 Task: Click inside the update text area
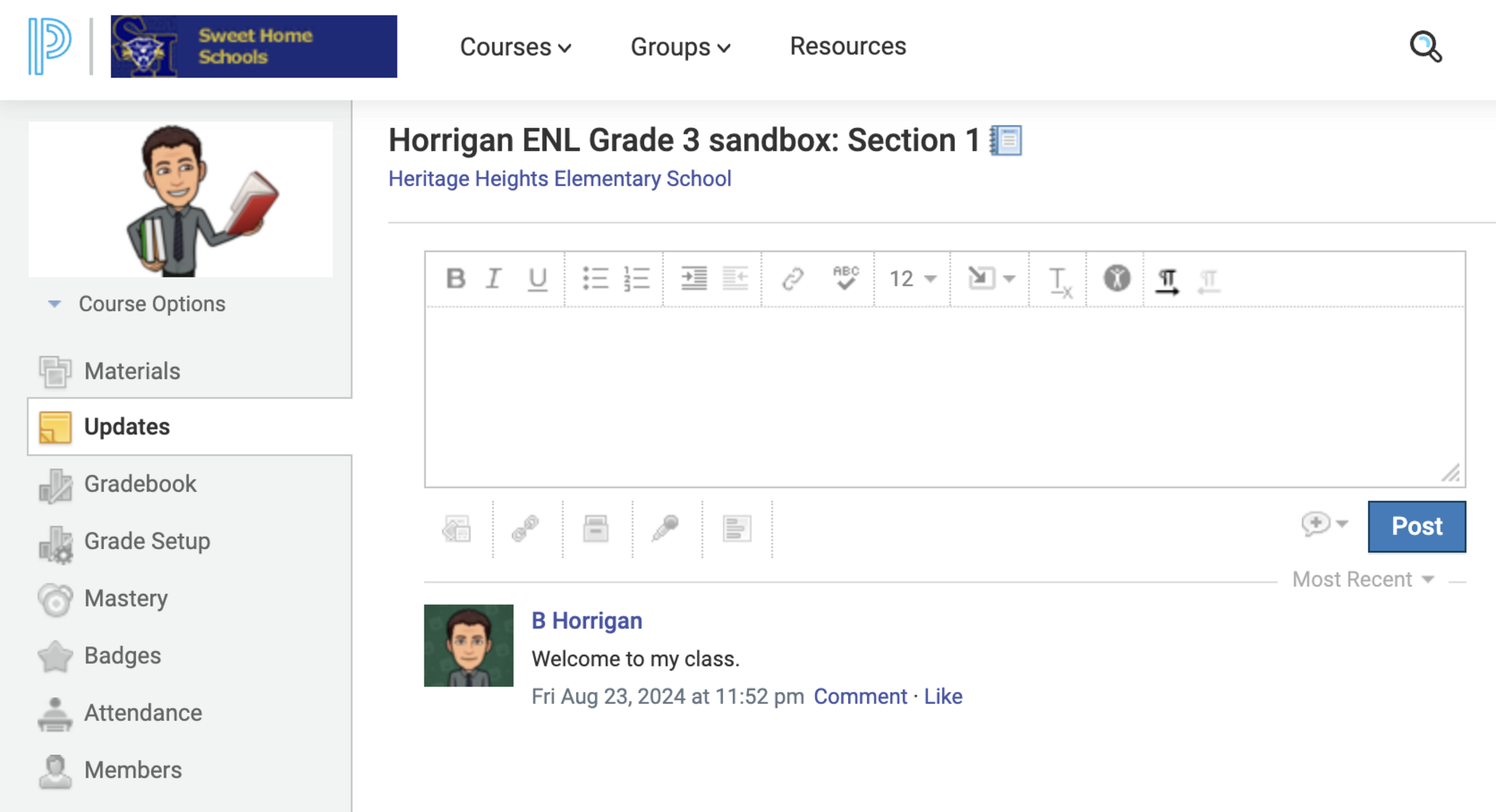(x=944, y=397)
